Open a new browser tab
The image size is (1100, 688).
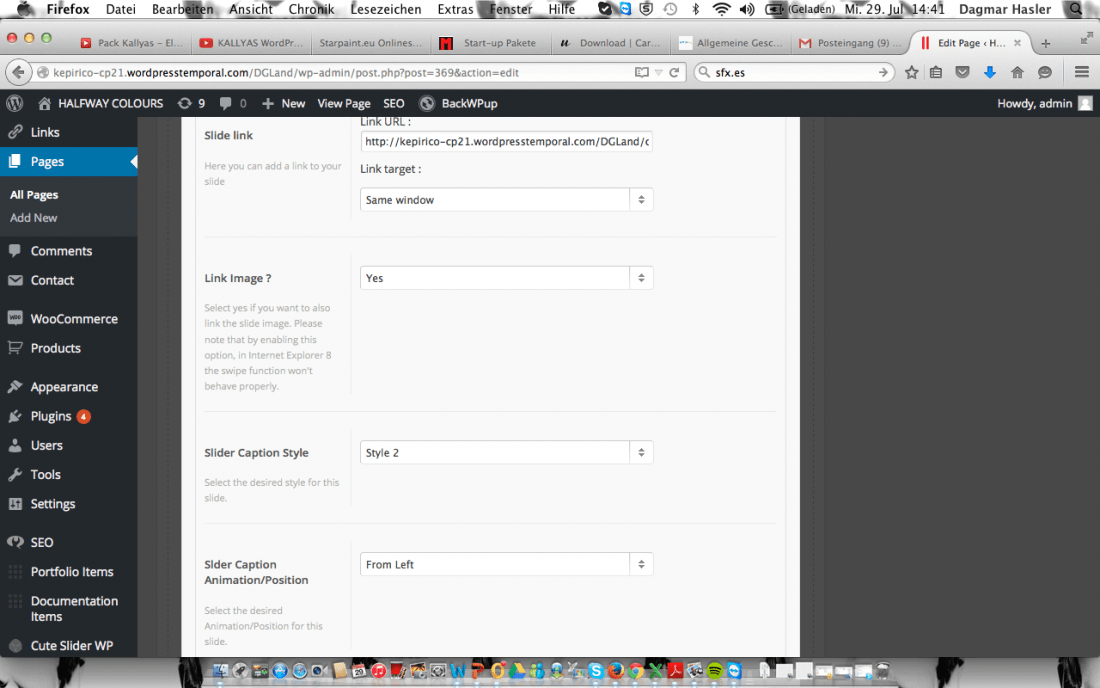pyautogui.click(x=1045, y=43)
